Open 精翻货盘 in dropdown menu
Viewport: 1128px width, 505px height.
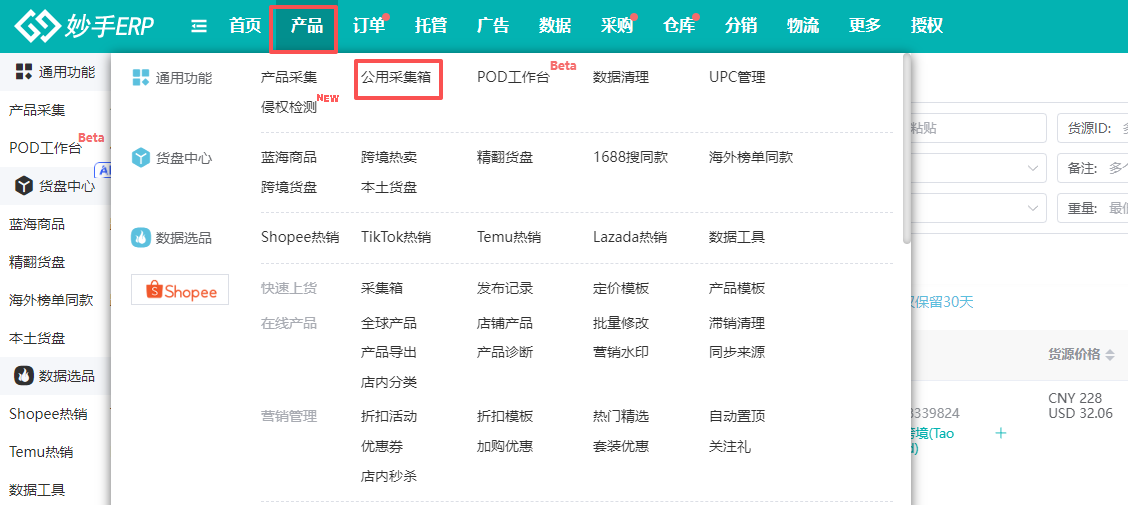(505, 158)
